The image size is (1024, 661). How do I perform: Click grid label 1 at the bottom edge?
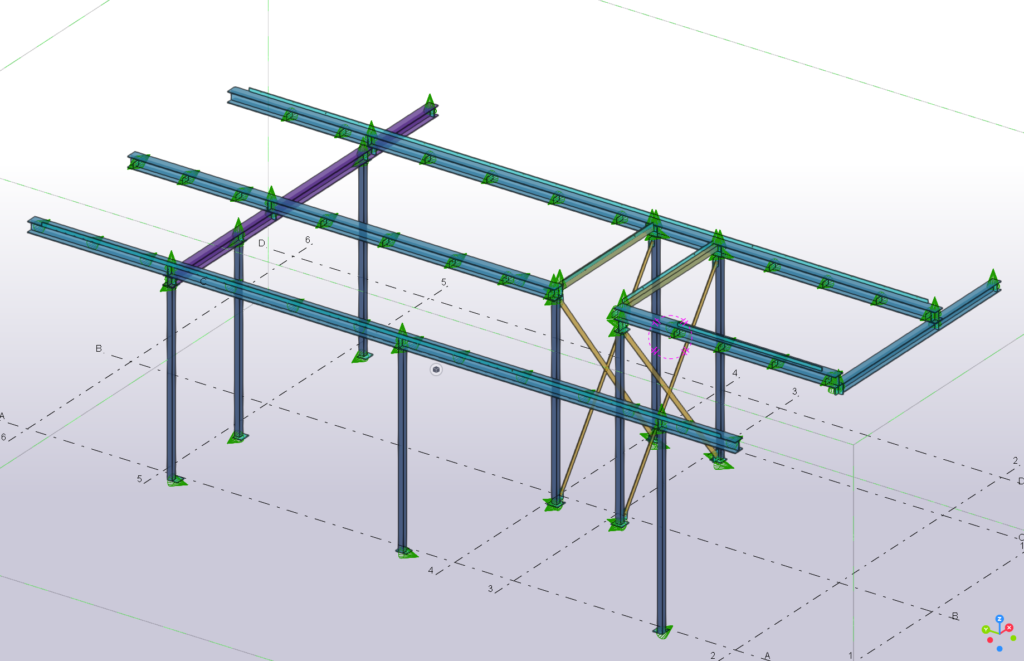[x=851, y=655]
